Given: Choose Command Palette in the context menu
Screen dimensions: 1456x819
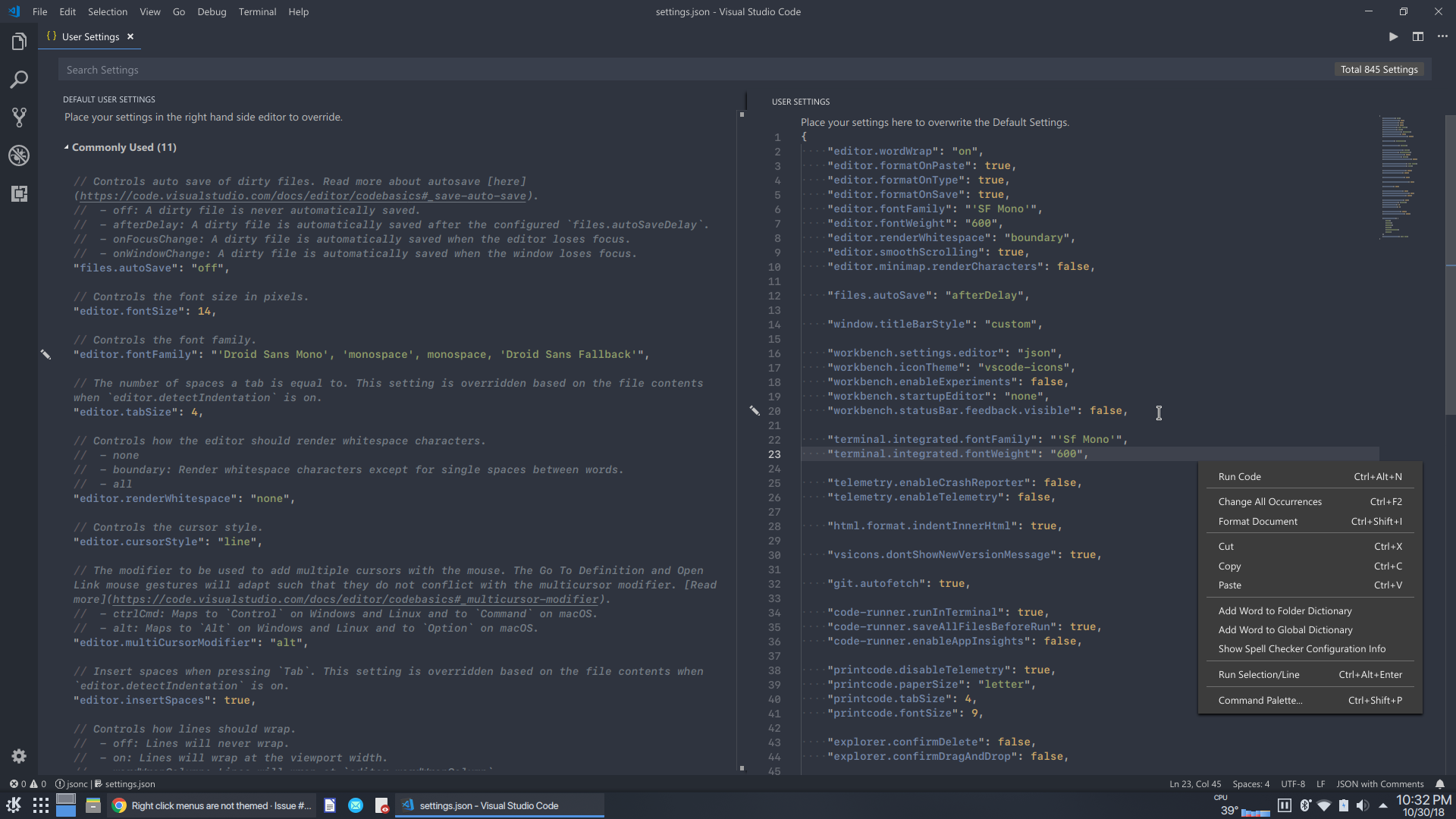Looking at the screenshot, I should point(1260,700).
